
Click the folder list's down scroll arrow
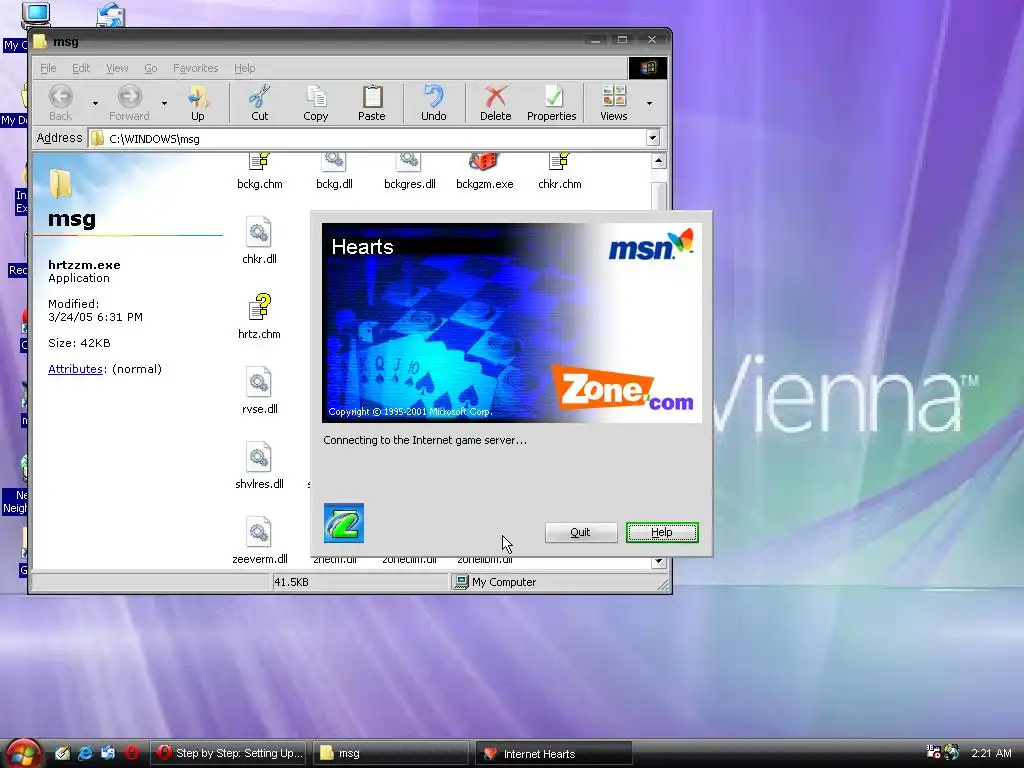click(658, 562)
